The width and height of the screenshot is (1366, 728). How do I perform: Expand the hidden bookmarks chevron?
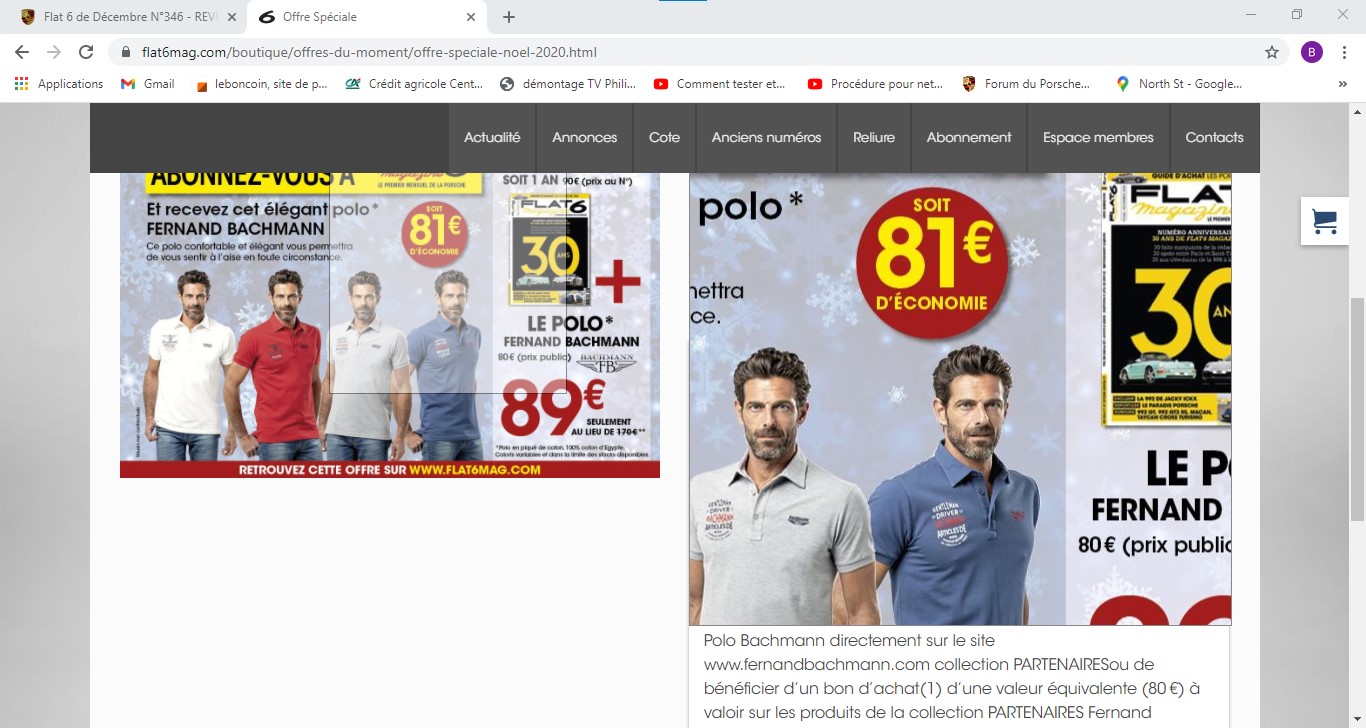coord(1342,84)
